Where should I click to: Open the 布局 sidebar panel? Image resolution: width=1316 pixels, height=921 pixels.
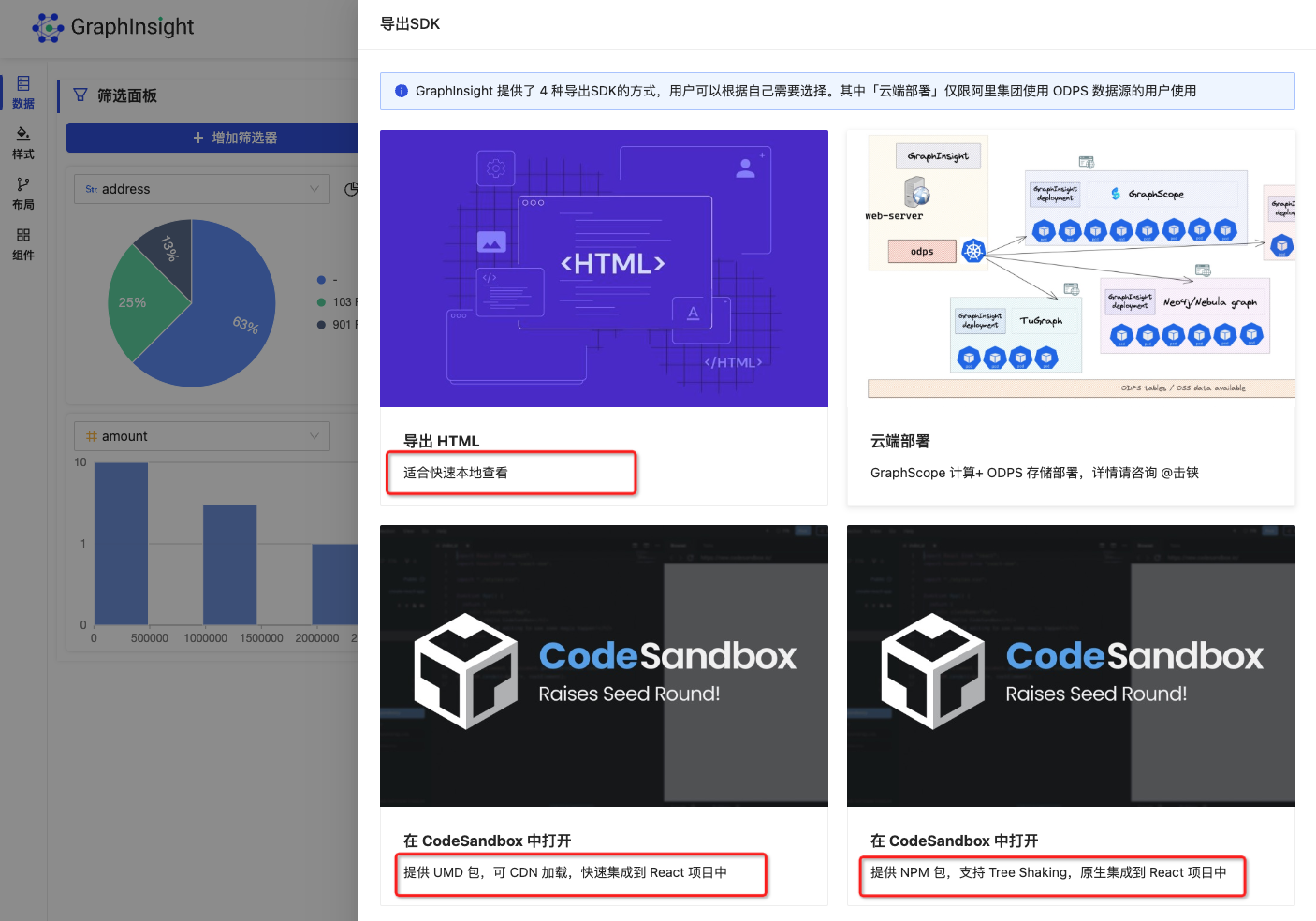click(x=23, y=194)
